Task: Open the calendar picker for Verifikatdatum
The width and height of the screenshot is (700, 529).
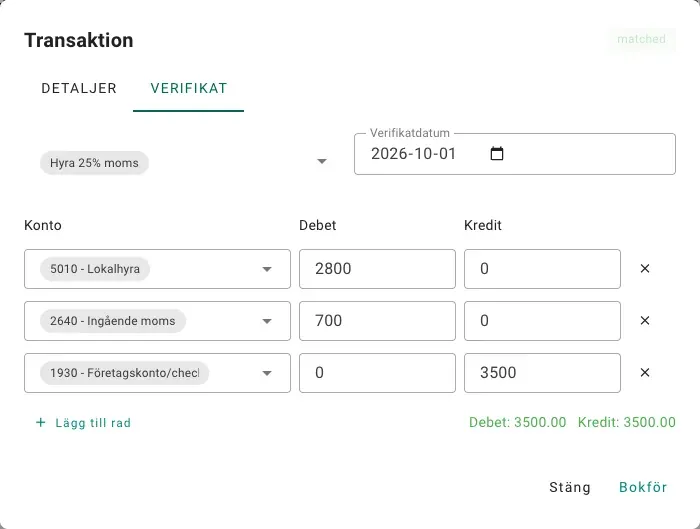Action: [496, 154]
